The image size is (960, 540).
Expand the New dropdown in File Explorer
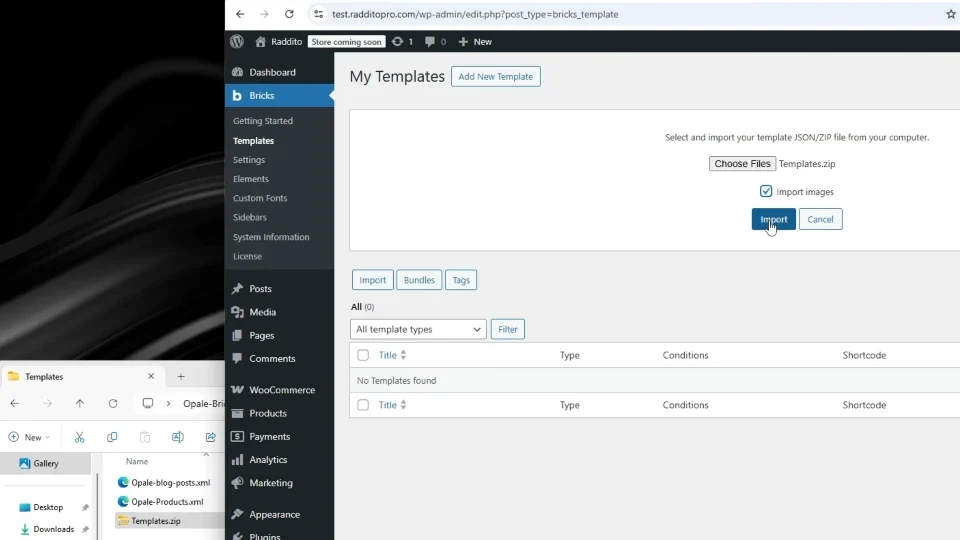[x=29, y=437]
